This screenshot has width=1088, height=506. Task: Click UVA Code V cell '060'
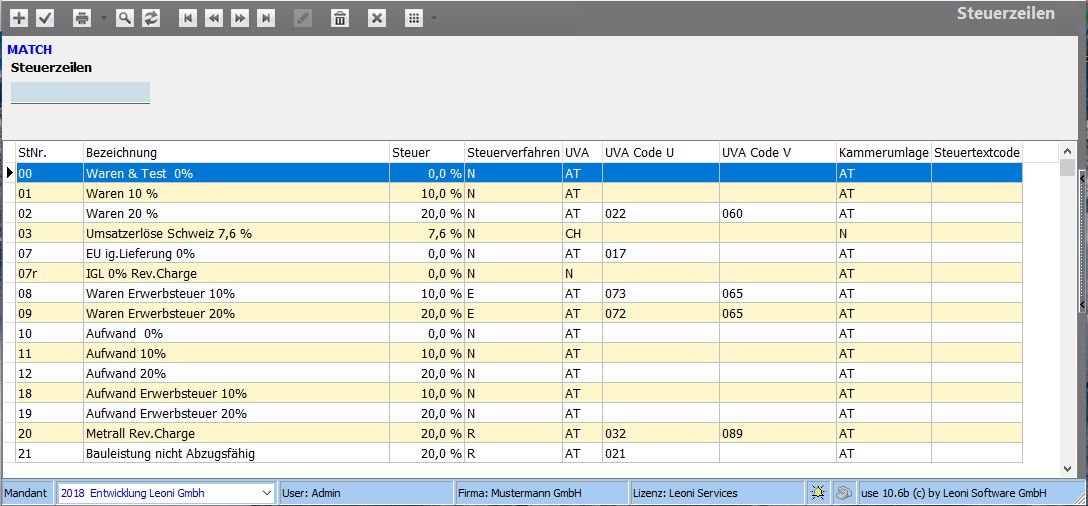[x=778, y=214]
